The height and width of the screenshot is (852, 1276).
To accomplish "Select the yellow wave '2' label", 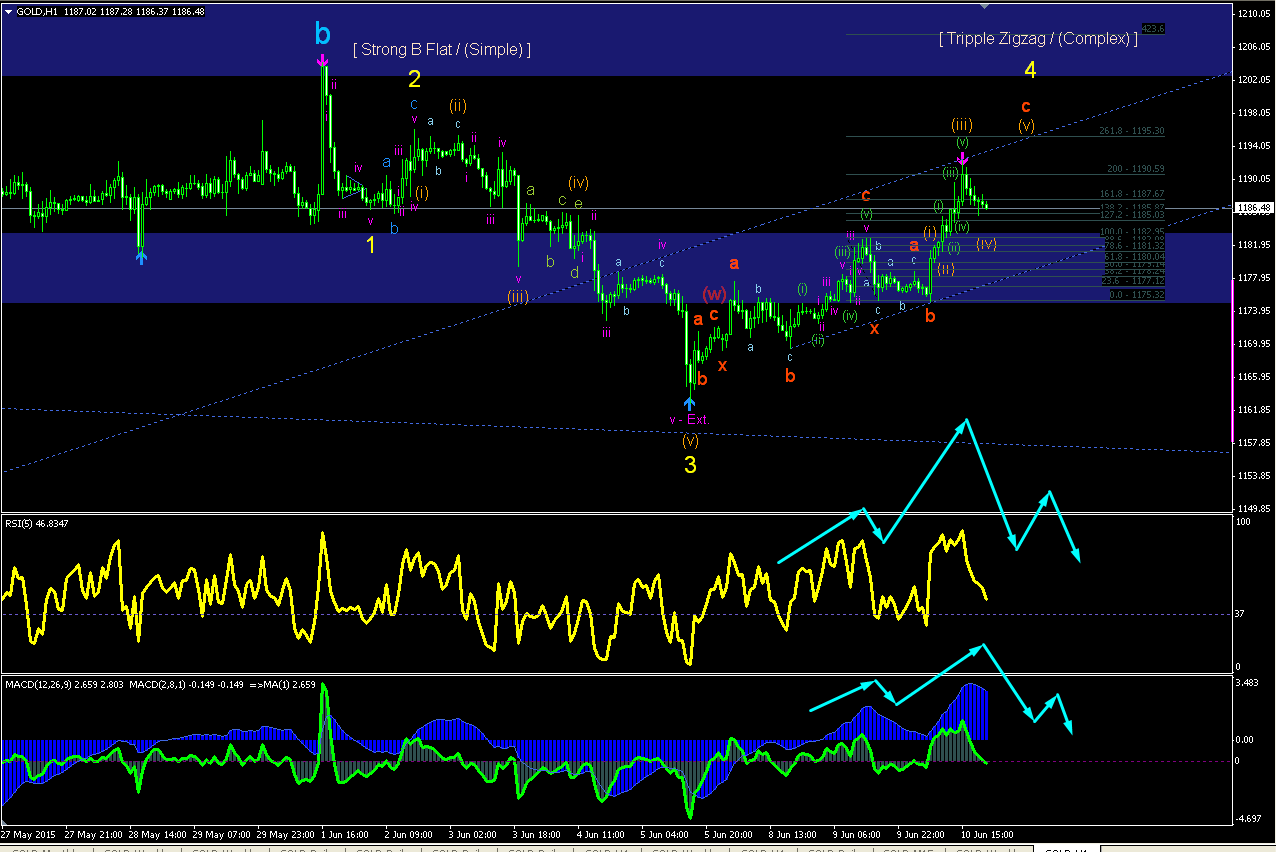I will (x=414, y=78).
